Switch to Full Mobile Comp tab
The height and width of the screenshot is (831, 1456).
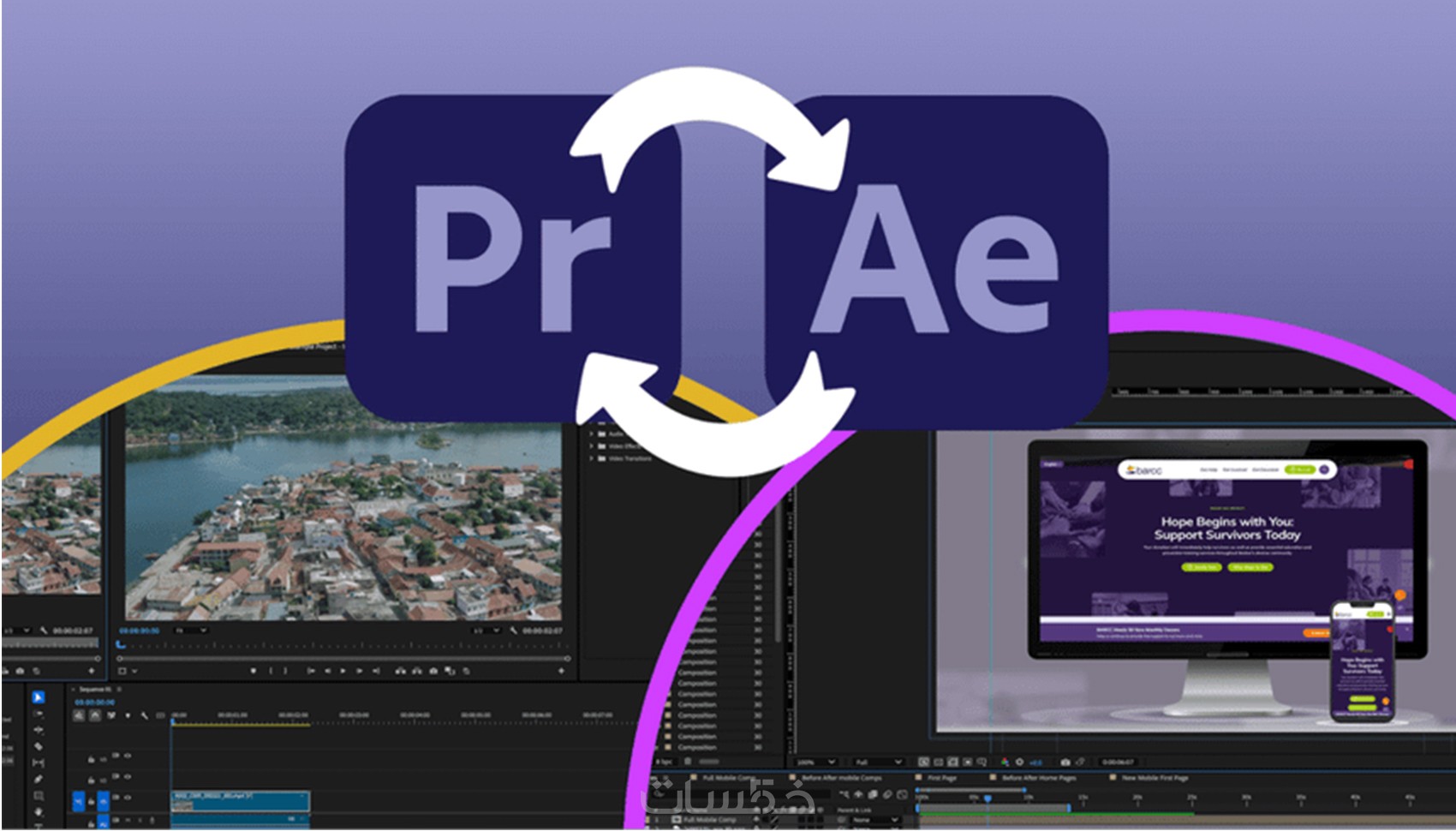729,778
